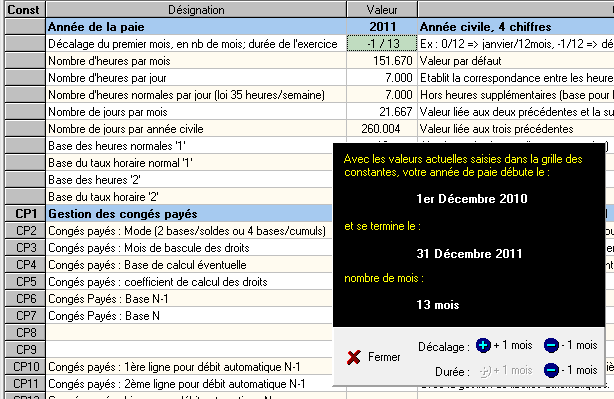This screenshot has height=399, width=614.
Task: Click the 21.667 value cell
Action: click(382, 112)
